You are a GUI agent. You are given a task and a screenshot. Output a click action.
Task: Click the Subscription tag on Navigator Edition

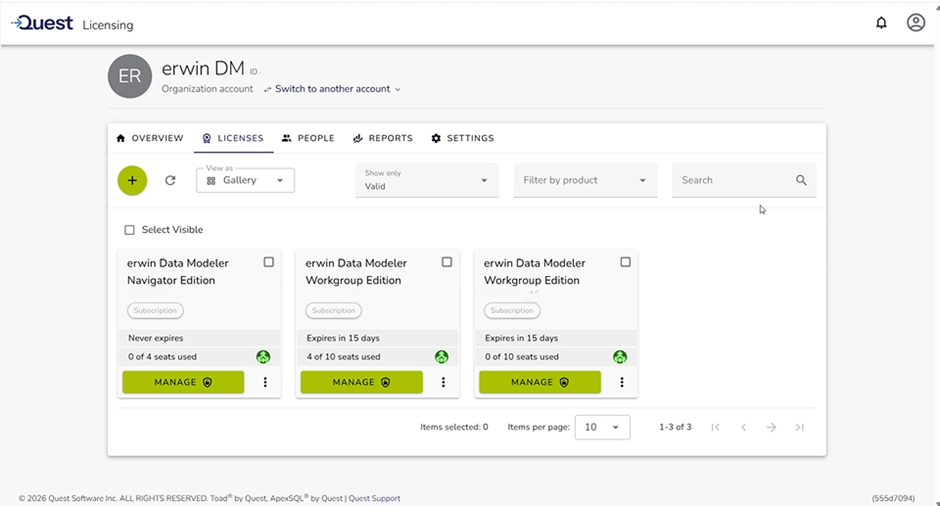[155, 311]
